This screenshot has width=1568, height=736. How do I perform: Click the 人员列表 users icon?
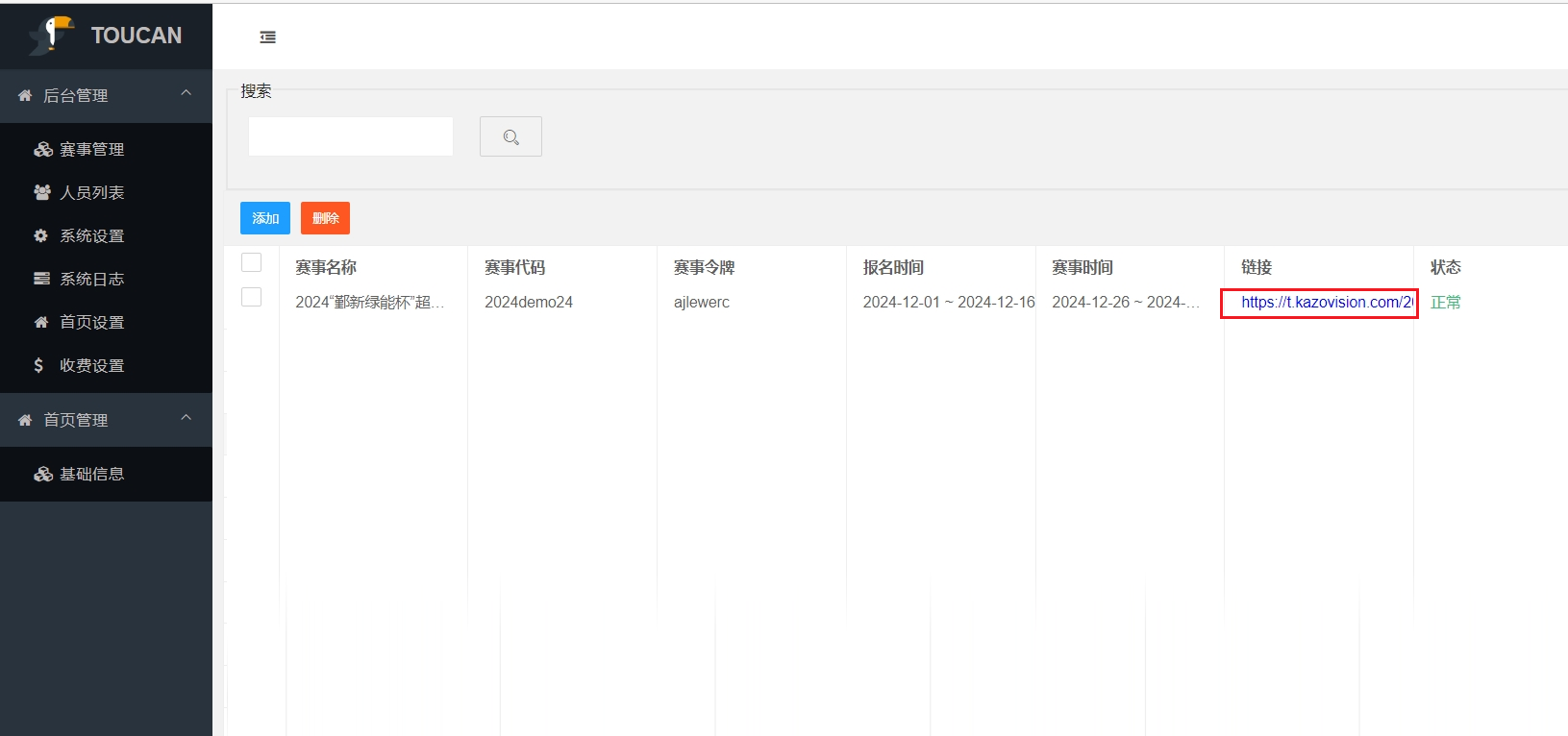click(42, 193)
